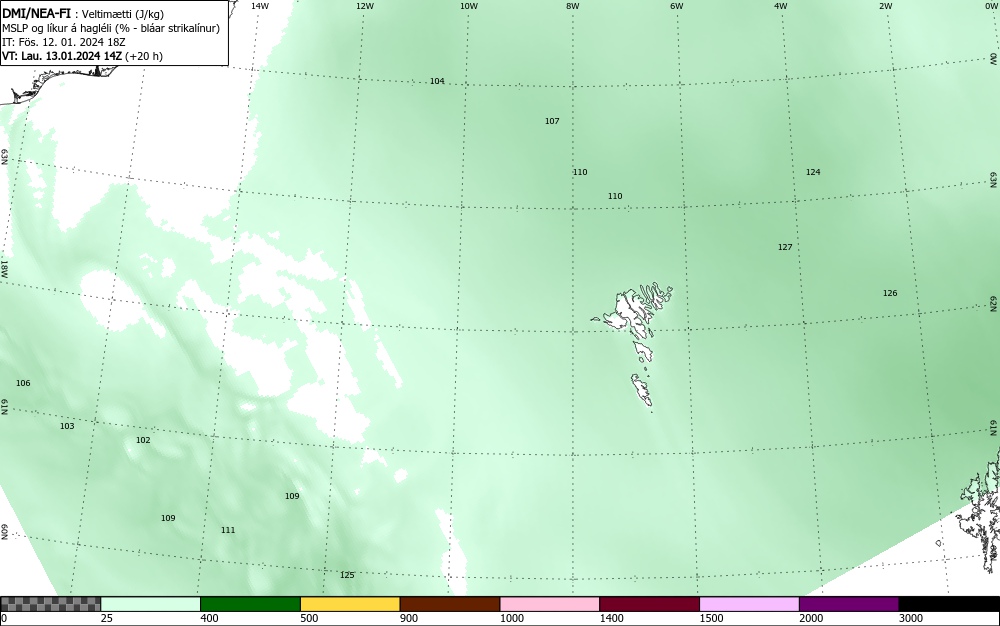
Task: Click the 62N latitude label
Action: point(994,303)
